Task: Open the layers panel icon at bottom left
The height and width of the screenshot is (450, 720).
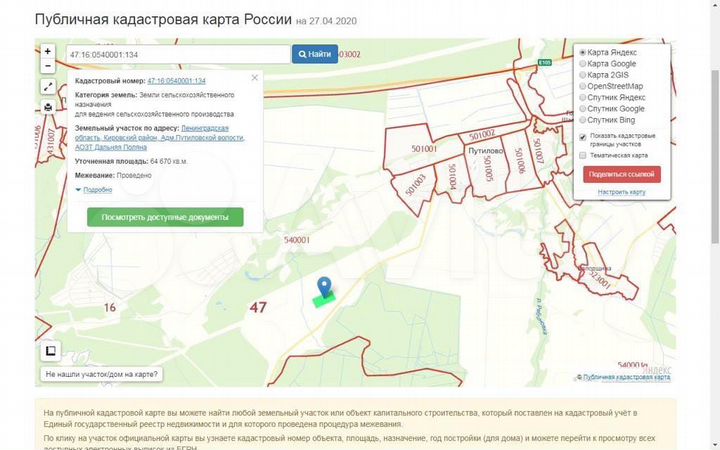Action: click(51, 351)
